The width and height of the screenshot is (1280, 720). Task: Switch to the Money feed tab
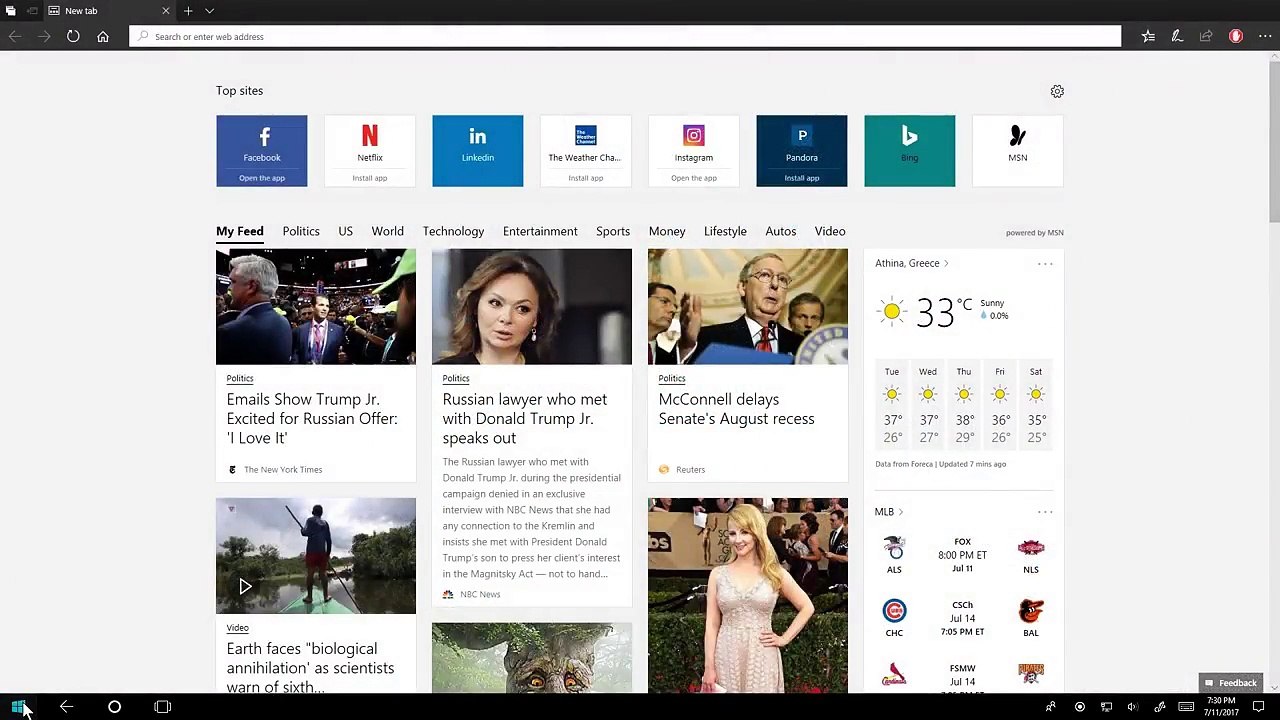click(x=667, y=231)
